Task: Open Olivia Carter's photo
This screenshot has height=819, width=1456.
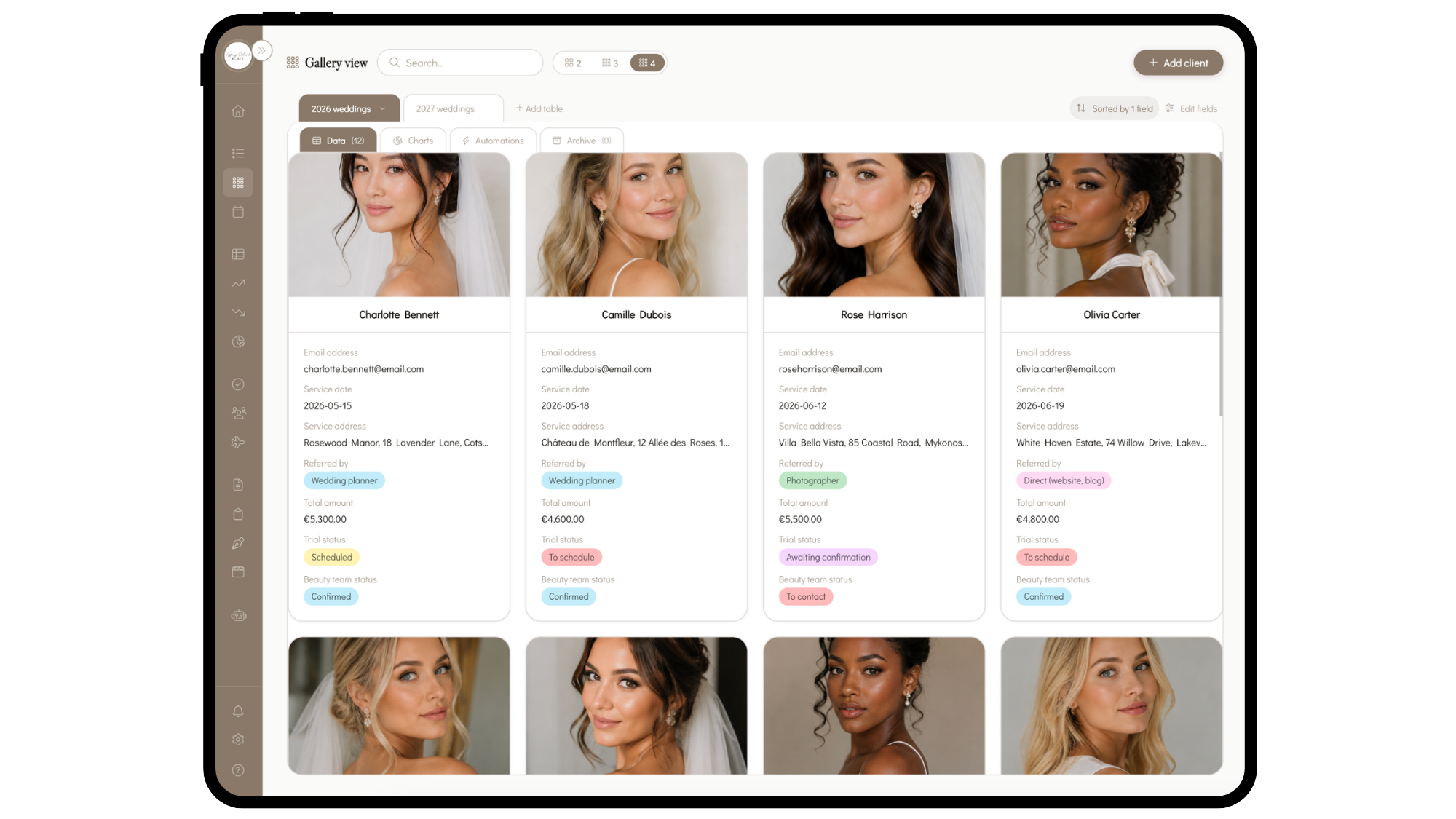Action: coord(1111,225)
